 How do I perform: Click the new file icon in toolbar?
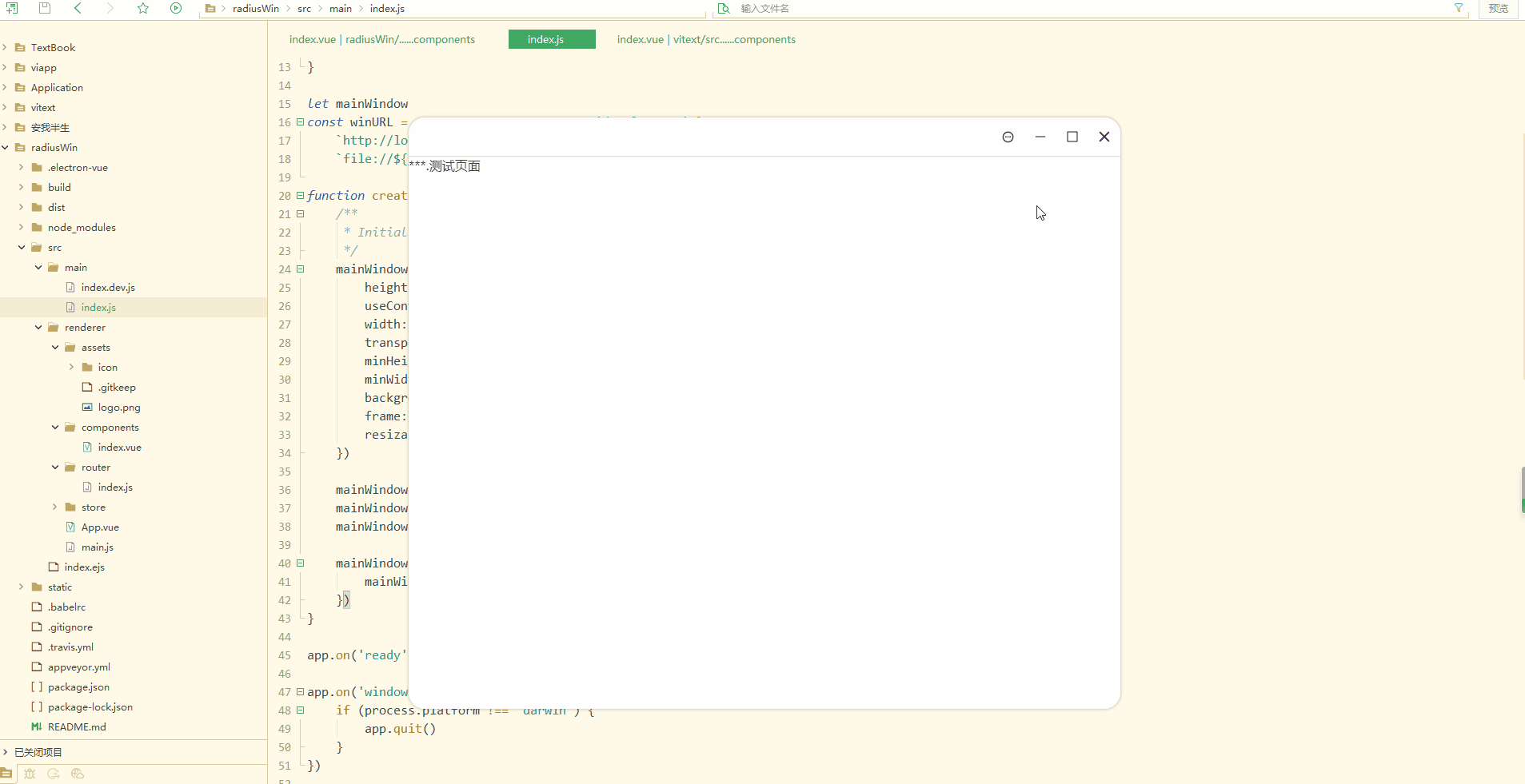click(x=14, y=8)
